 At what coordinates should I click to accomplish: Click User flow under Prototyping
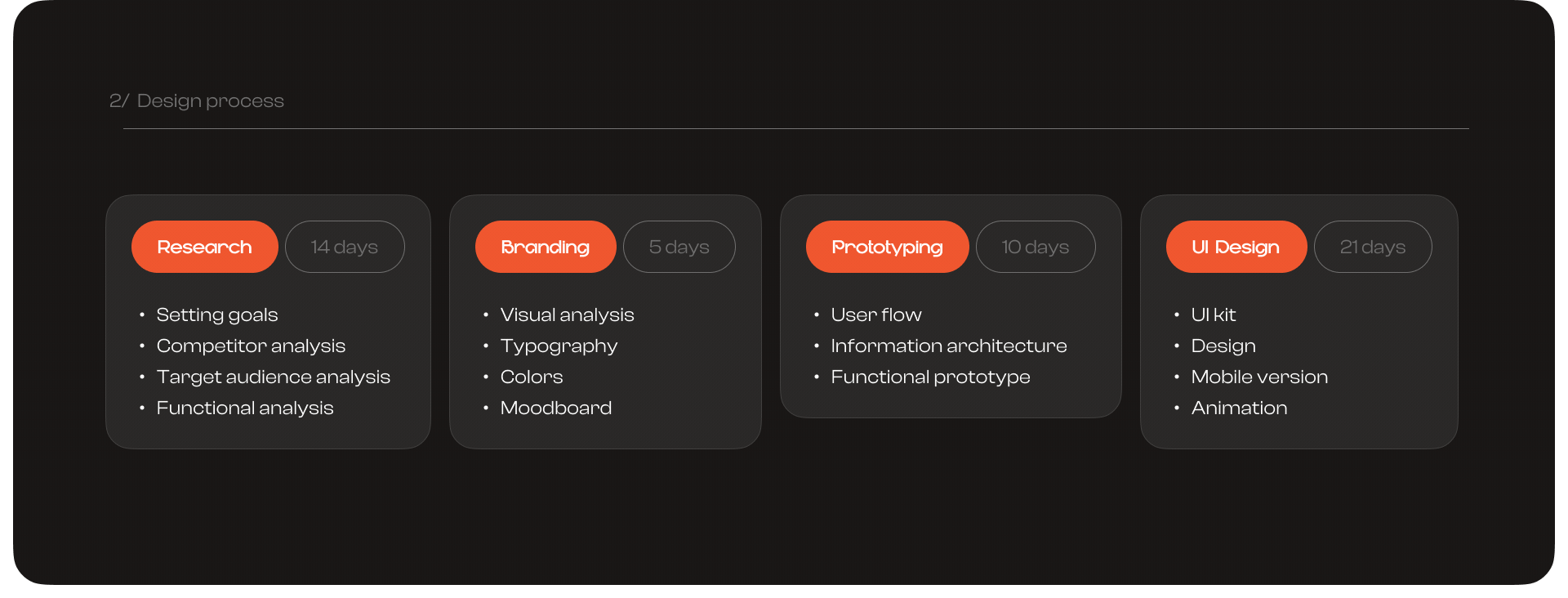click(x=875, y=315)
